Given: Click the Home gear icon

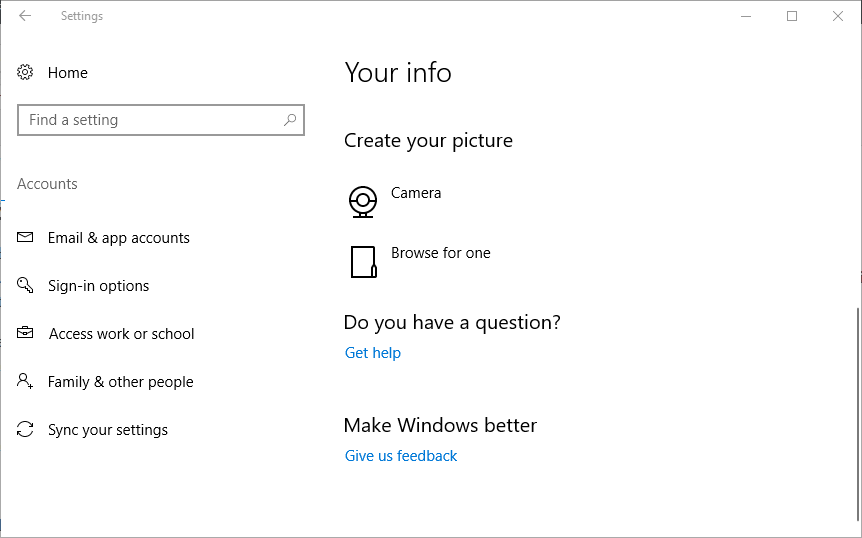Looking at the screenshot, I should [26, 73].
